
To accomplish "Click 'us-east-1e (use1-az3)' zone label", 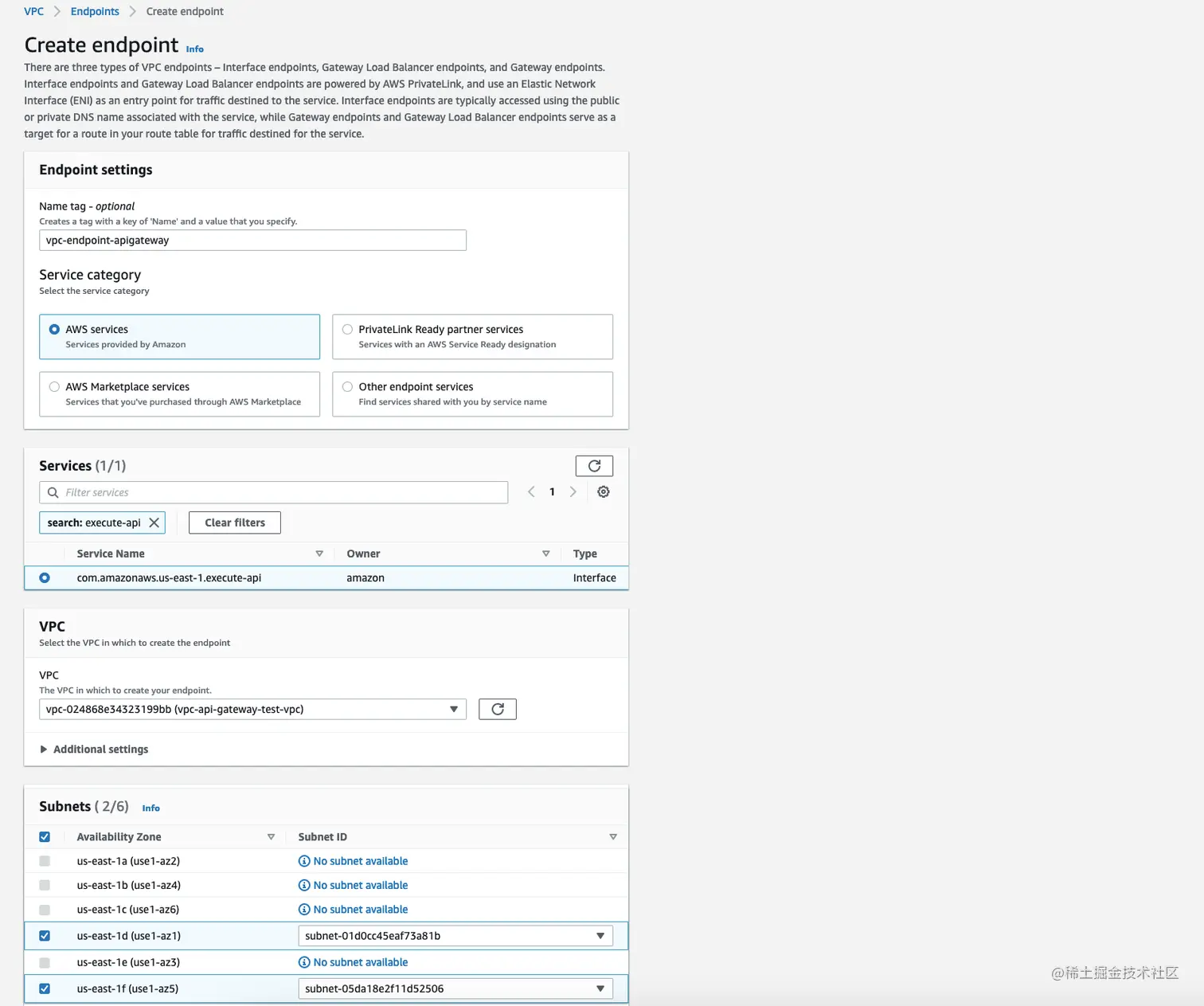I will (128, 962).
